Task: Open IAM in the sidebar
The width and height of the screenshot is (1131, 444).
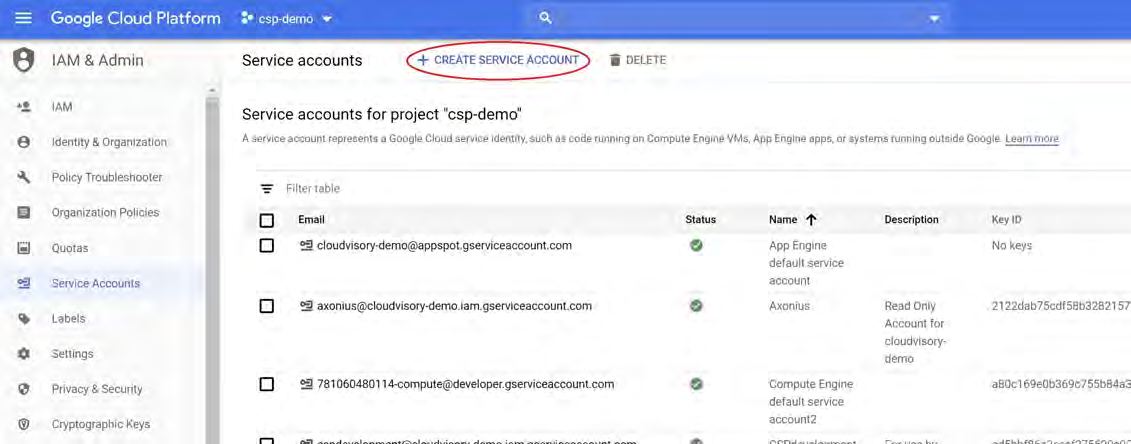Action: (x=62, y=107)
